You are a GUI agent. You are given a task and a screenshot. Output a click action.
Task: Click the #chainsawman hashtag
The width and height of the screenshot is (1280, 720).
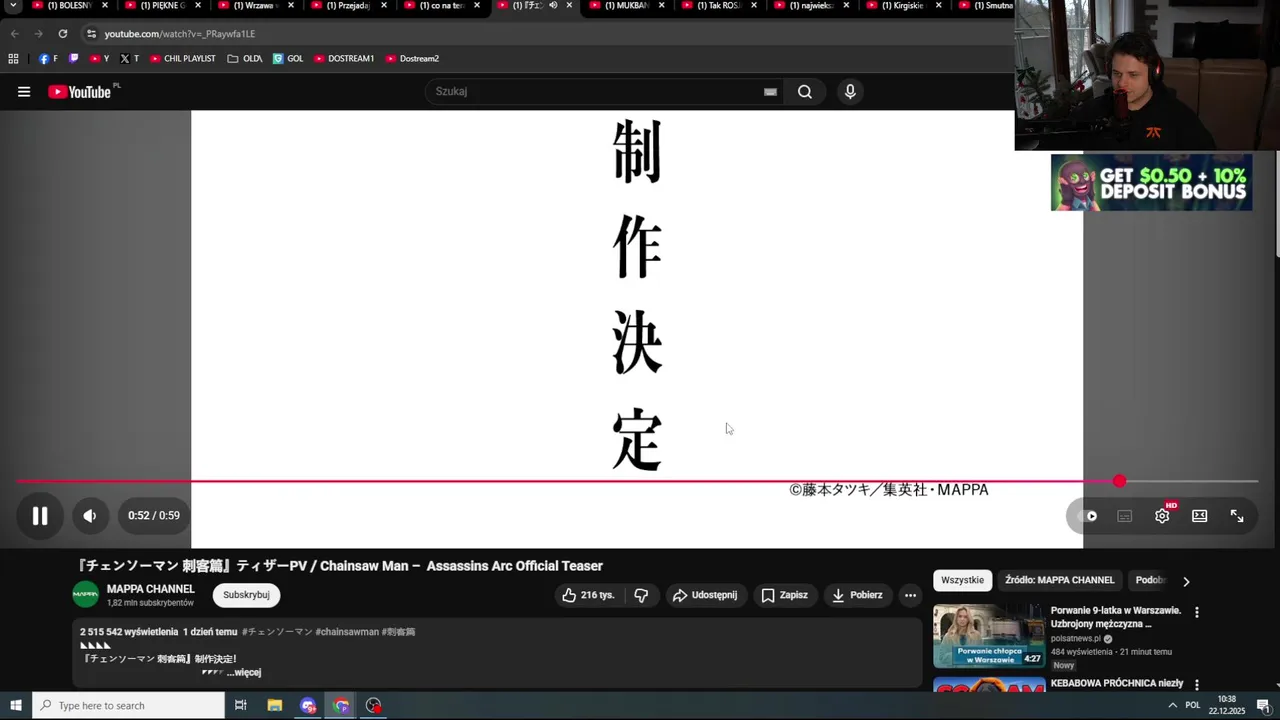tap(347, 632)
